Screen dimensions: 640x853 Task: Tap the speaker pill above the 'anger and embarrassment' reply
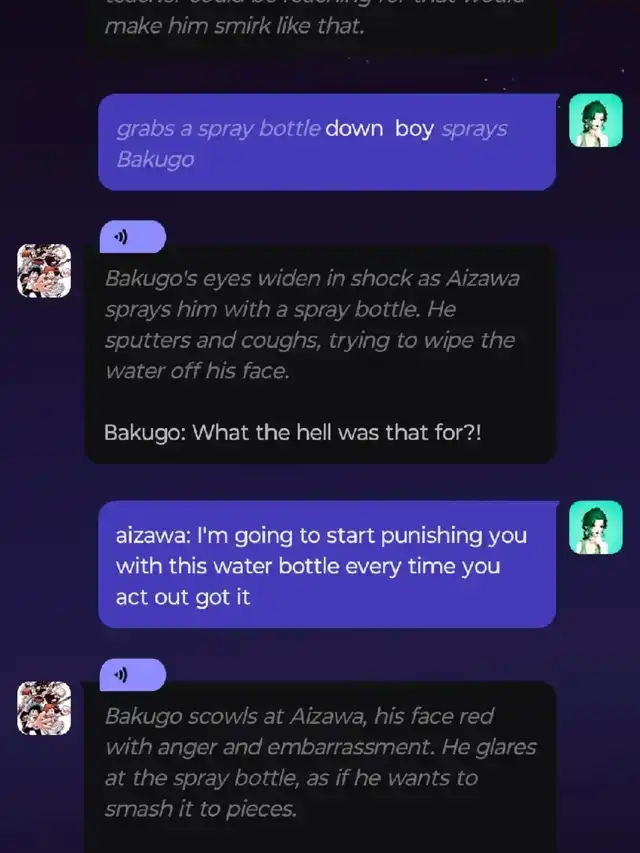tap(132, 675)
